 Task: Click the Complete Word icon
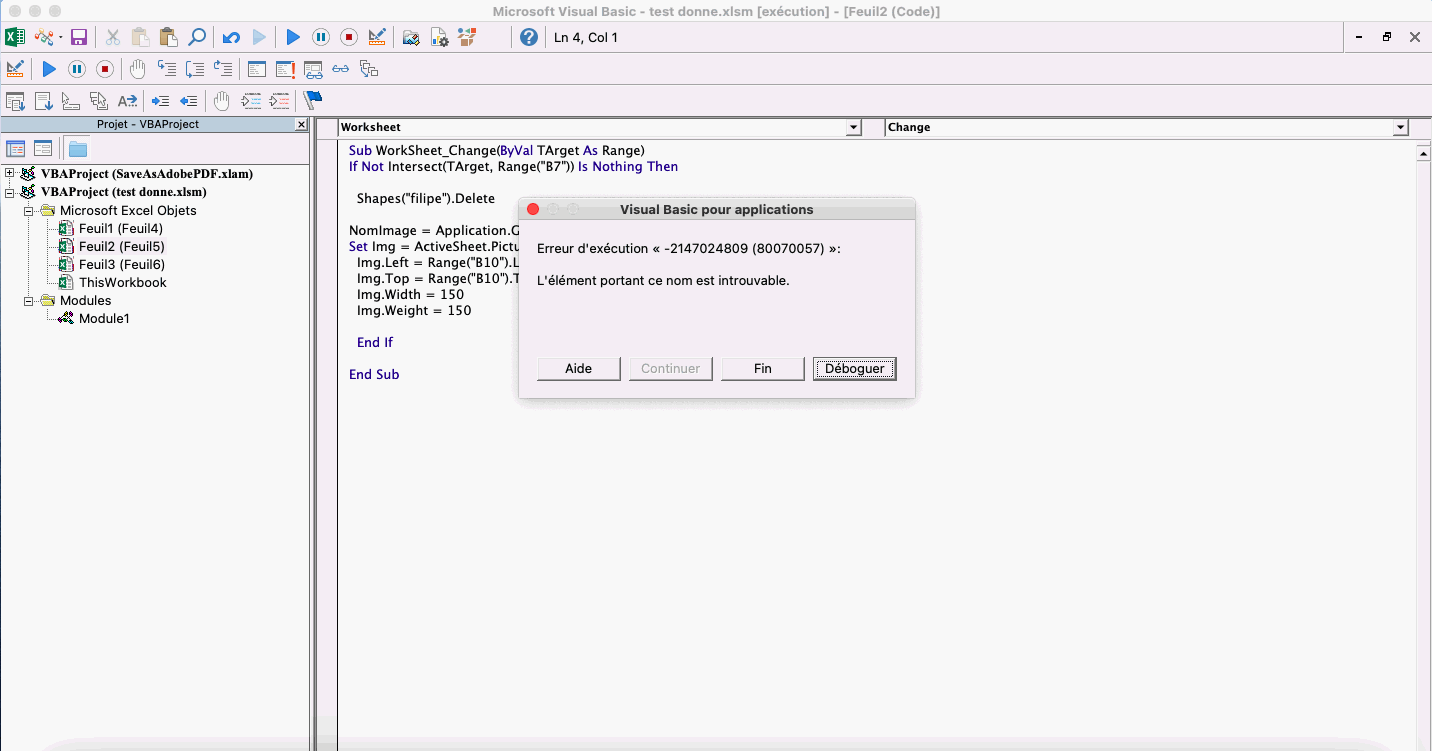pos(127,100)
